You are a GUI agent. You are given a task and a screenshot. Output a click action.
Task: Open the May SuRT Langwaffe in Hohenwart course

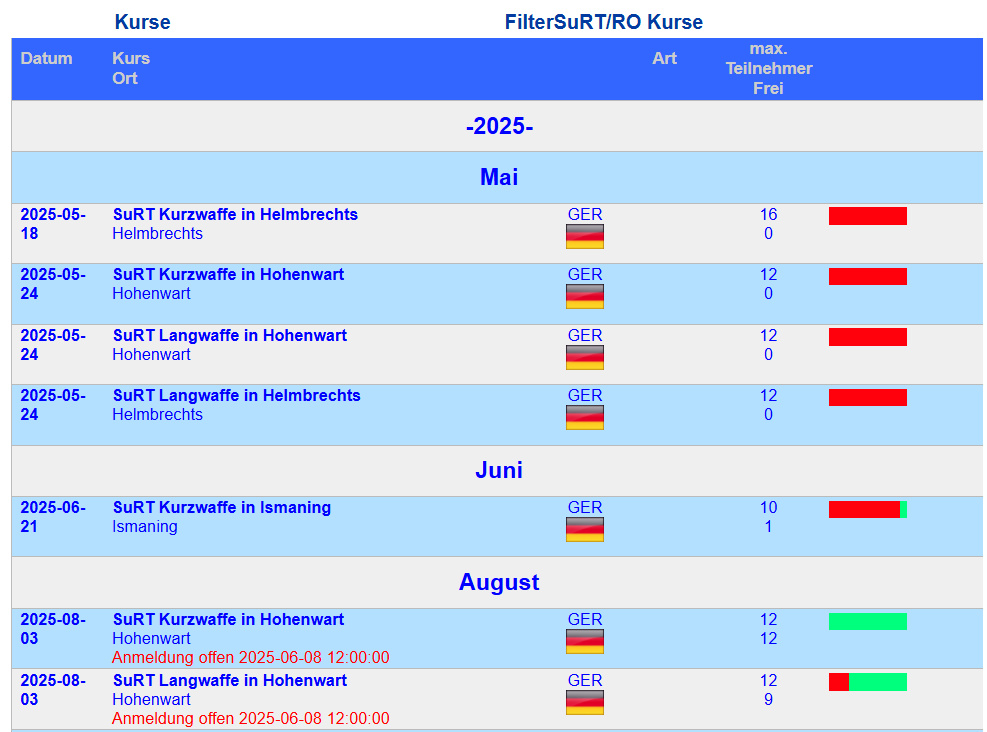click(230, 335)
